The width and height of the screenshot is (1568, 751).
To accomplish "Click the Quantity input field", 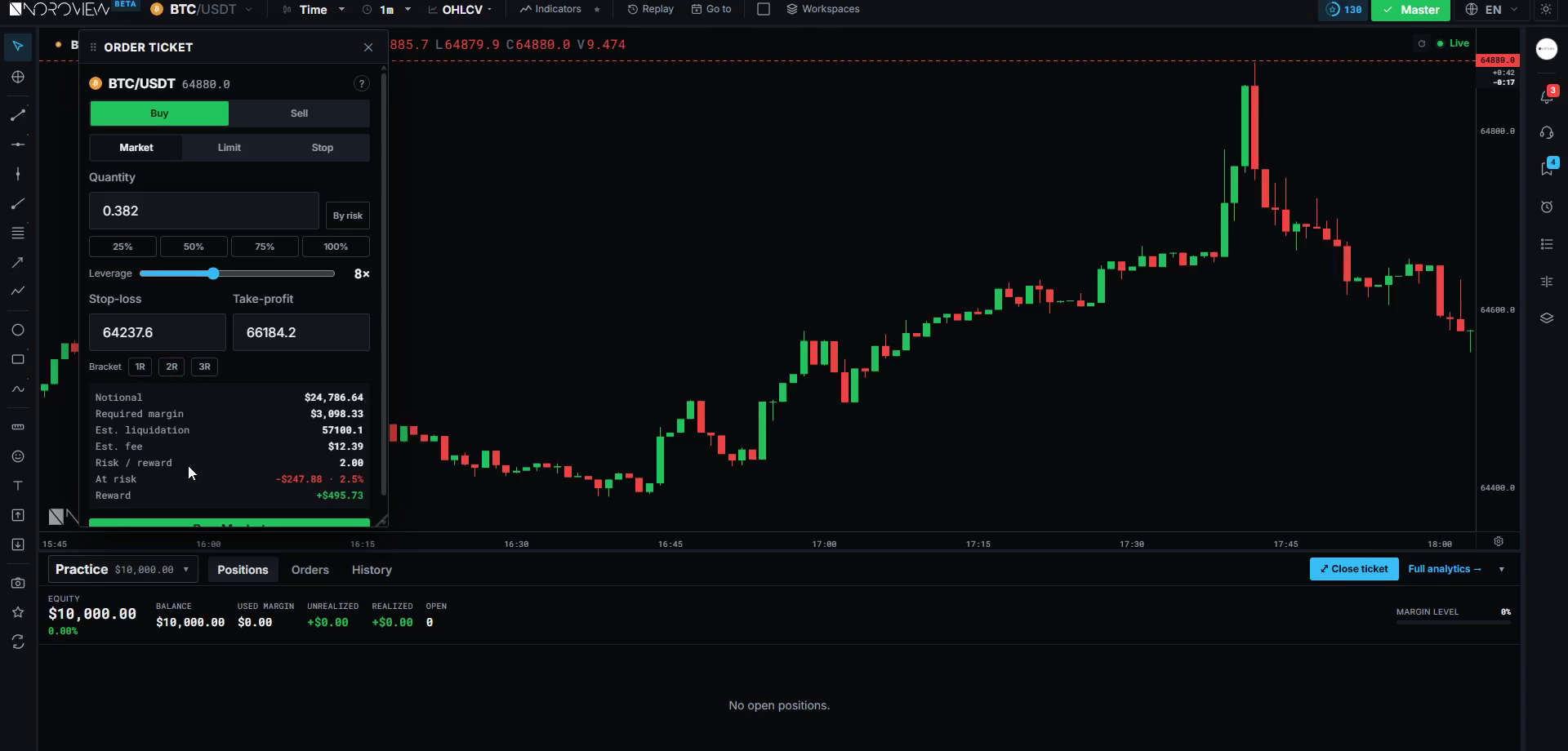I will click(203, 211).
